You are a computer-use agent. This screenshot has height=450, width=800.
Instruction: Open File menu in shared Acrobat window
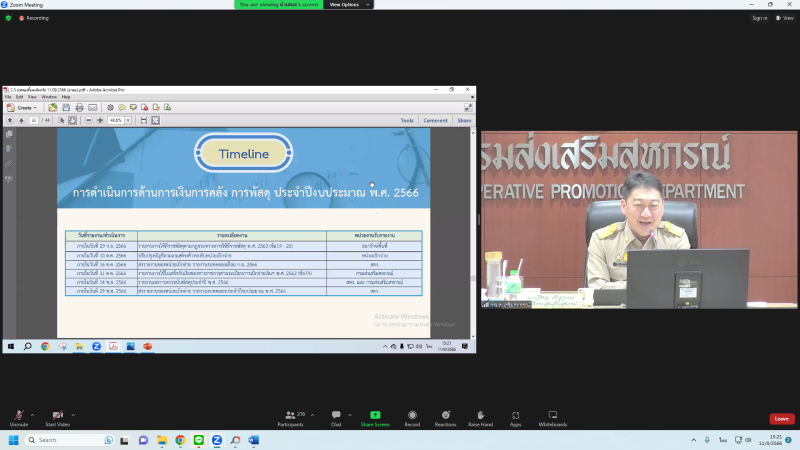coord(8,97)
